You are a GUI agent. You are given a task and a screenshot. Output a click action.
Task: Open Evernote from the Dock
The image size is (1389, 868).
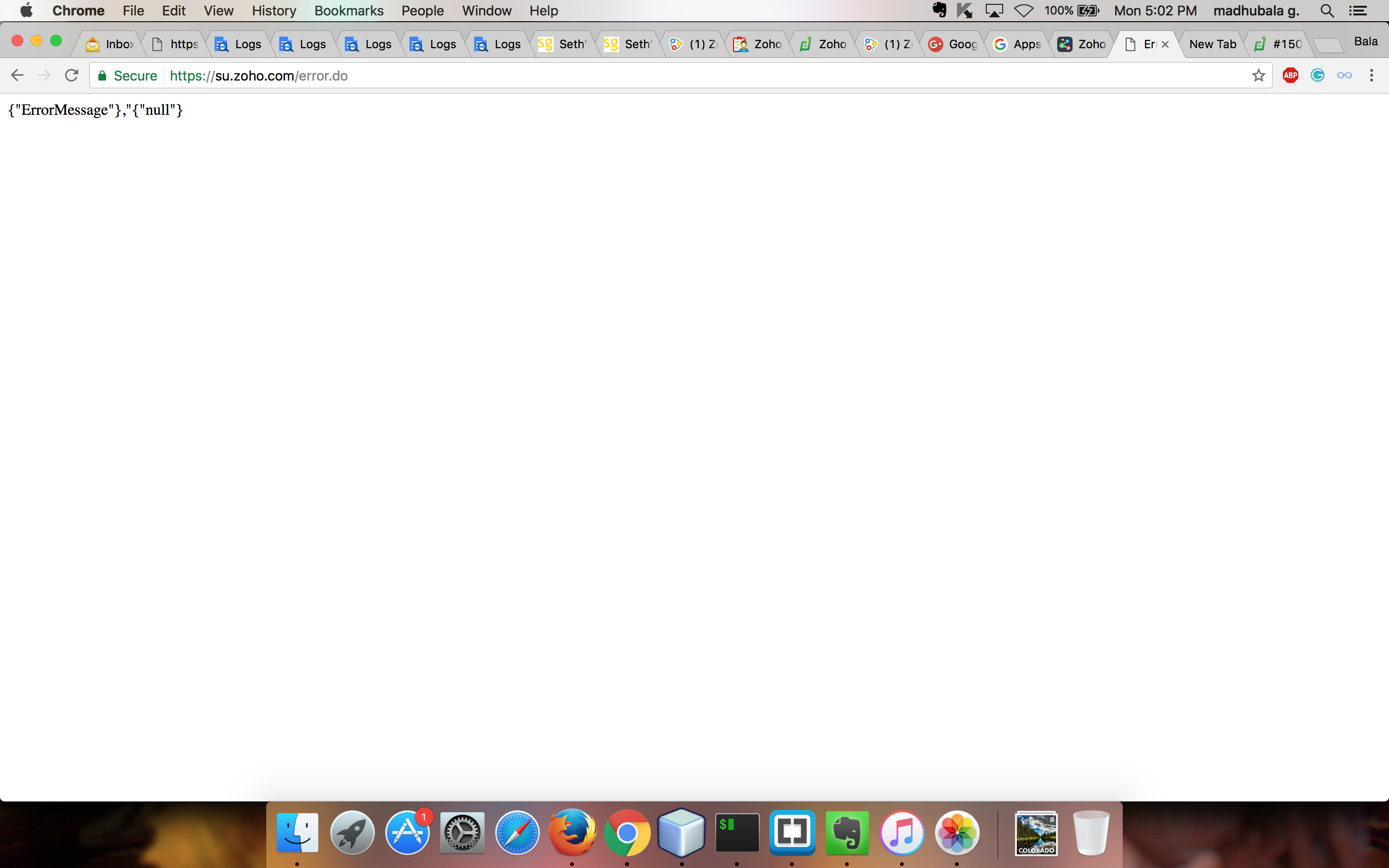click(x=847, y=832)
